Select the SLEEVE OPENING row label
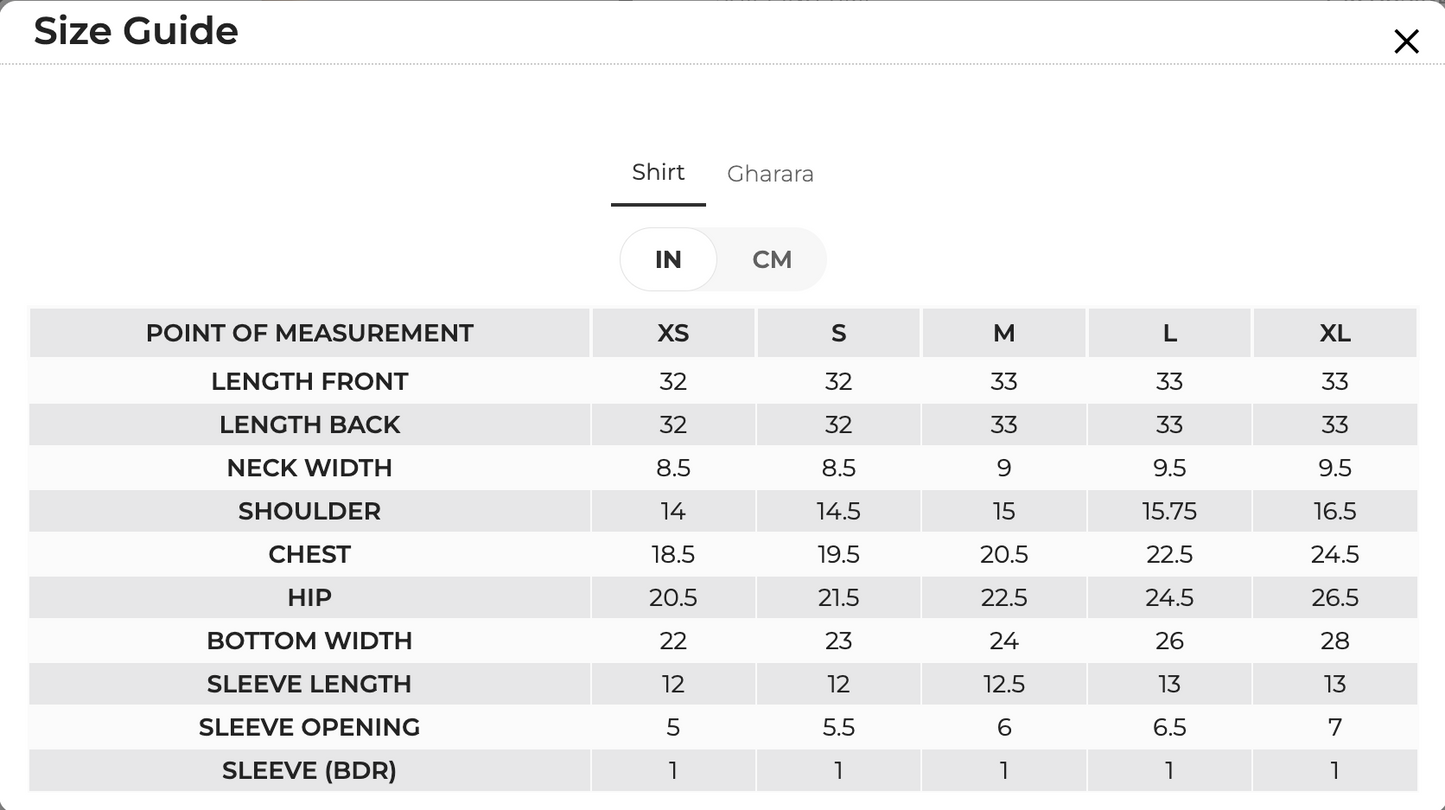Viewport: 1445px width, 810px height. point(310,727)
